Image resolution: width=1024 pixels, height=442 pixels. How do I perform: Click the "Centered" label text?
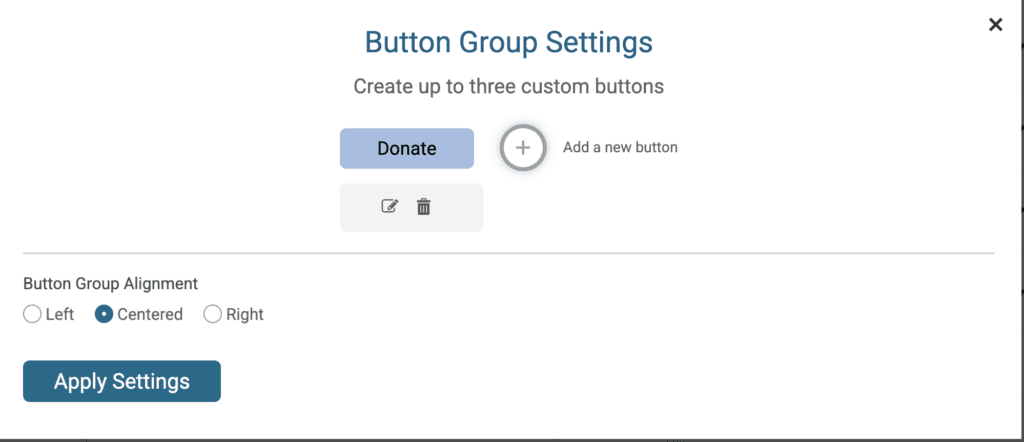[150, 315]
